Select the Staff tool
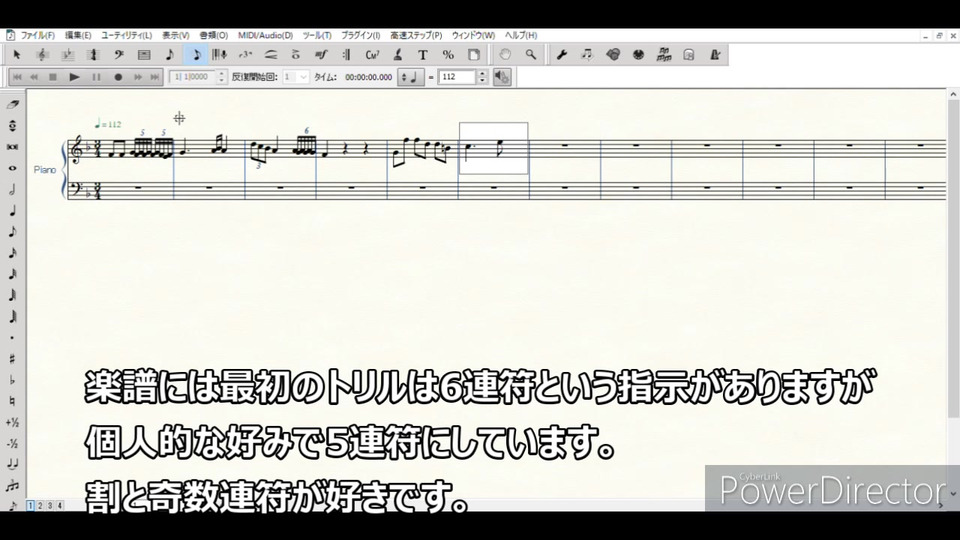Viewport: 960px width, 540px height. pos(42,55)
